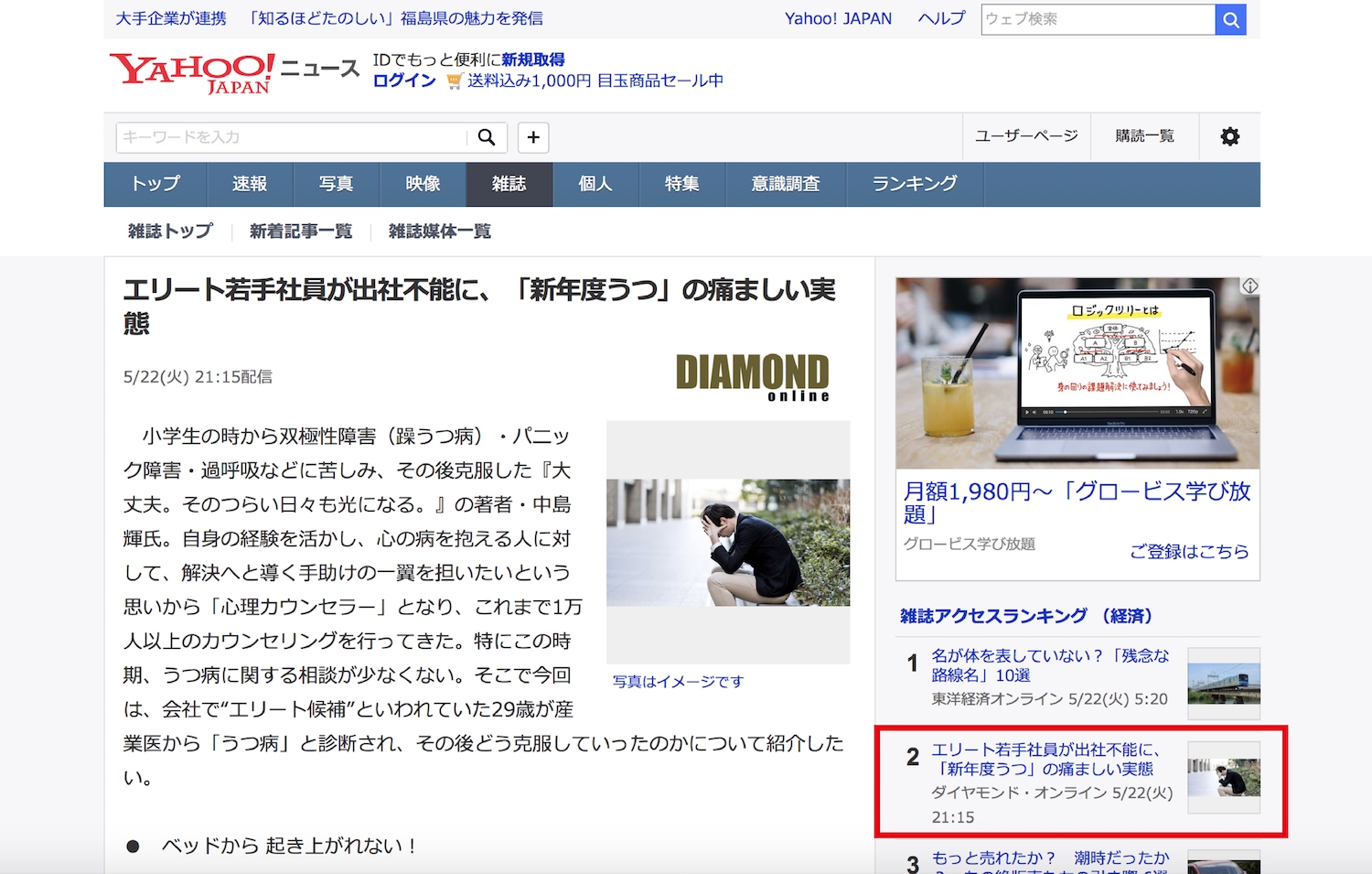Click the ranking 2 article thumbnail

click(x=1224, y=777)
